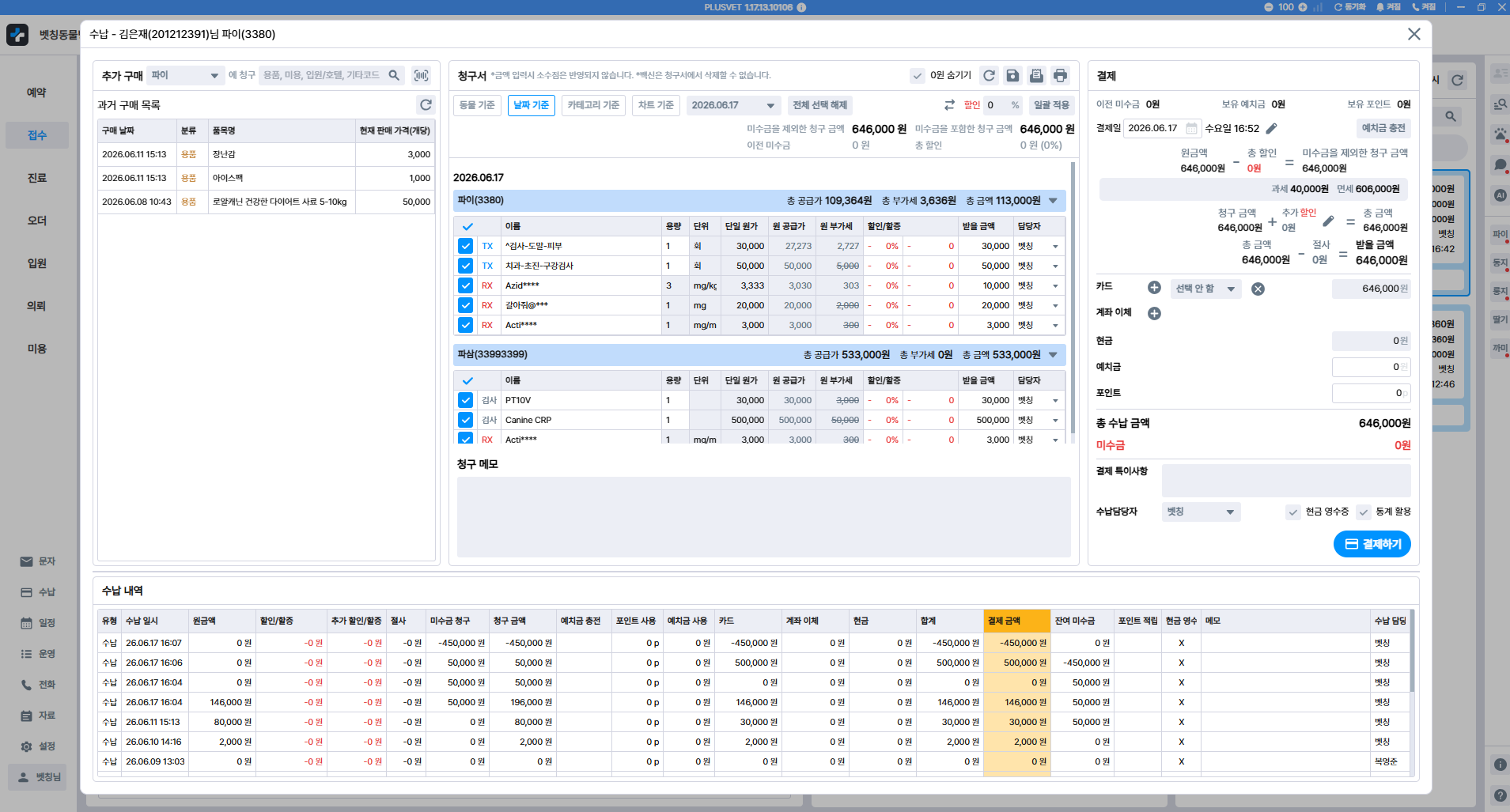Print the invoice using the printer icon
The image size is (1510, 812).
point(1060,75)
